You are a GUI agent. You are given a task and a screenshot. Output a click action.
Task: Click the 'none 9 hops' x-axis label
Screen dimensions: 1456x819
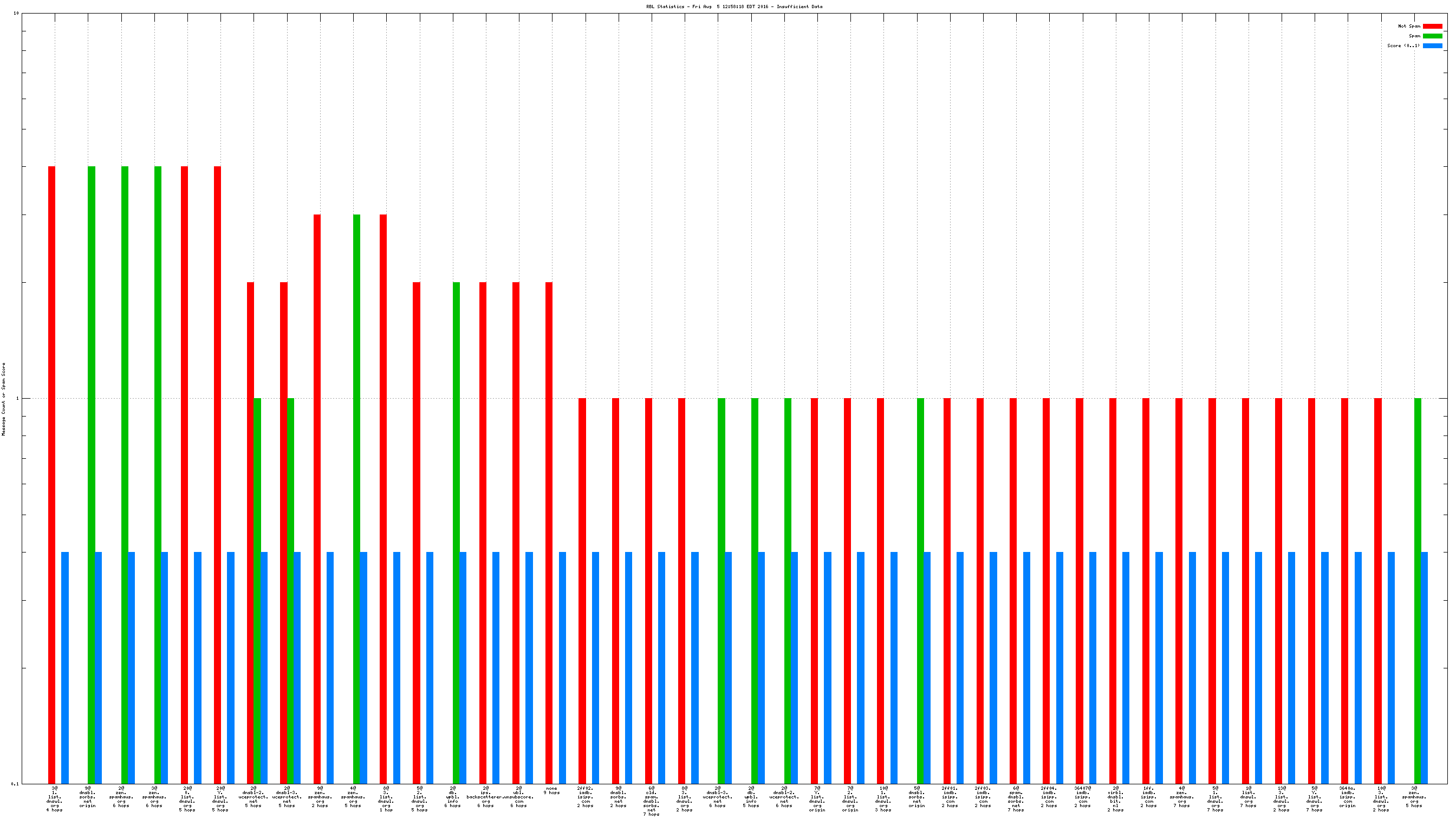click(551, 790)
